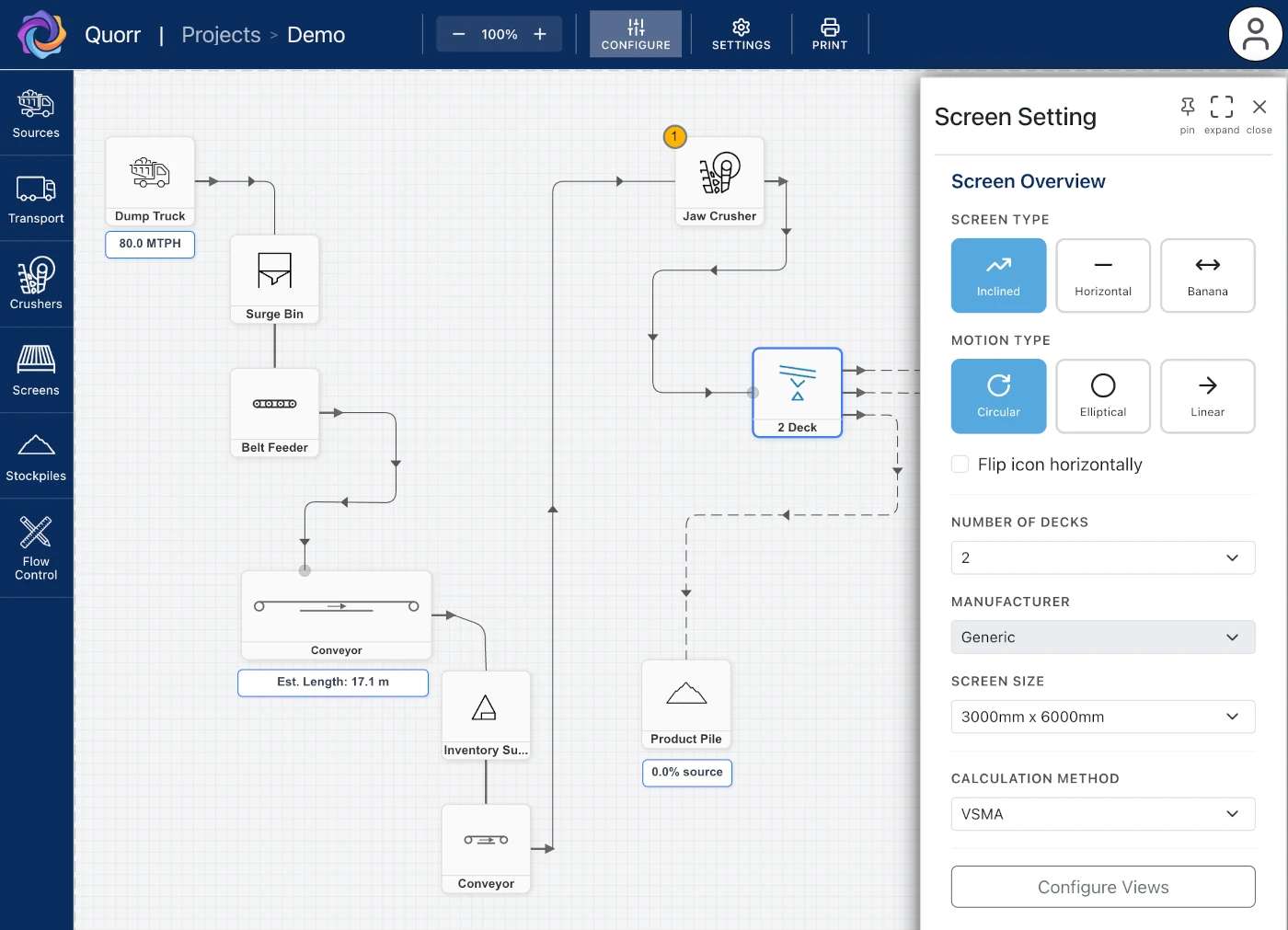The width and height of the screenshot is (1288, 930).
Task: Click the Est. Length: 17.1 m label
Action: 333,683
